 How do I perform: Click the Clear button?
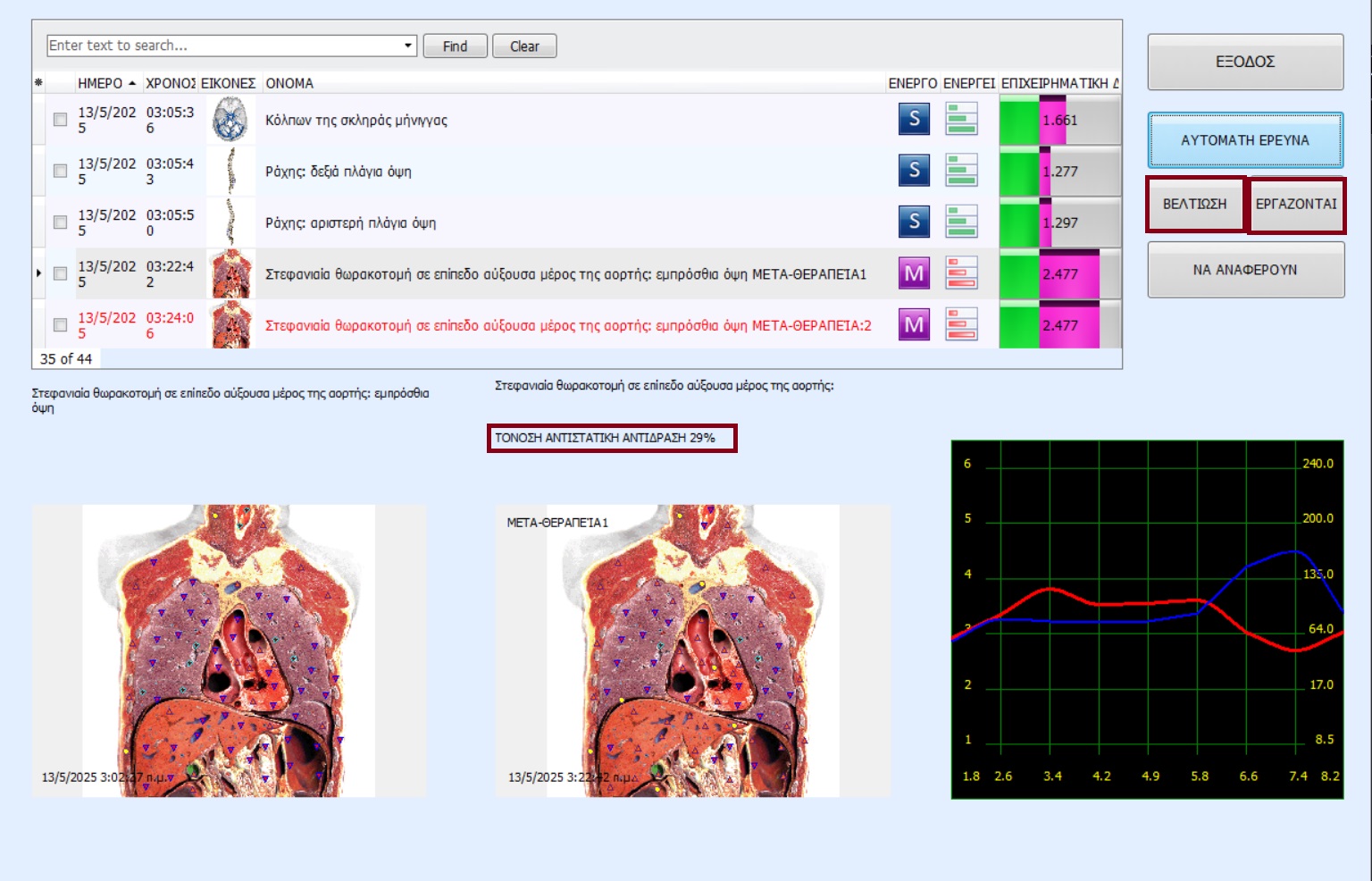tap(524, 46)
